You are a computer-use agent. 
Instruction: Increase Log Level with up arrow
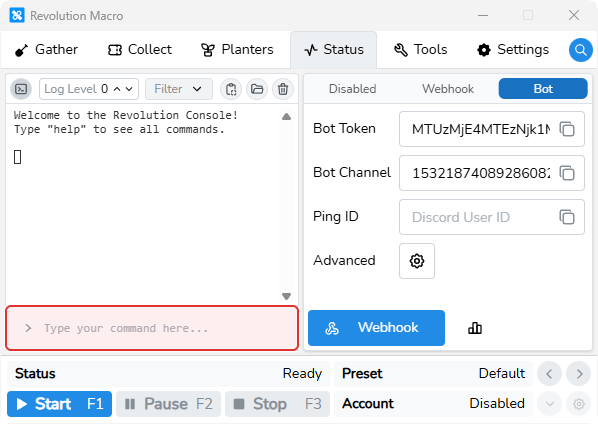(x=117, y=89)
